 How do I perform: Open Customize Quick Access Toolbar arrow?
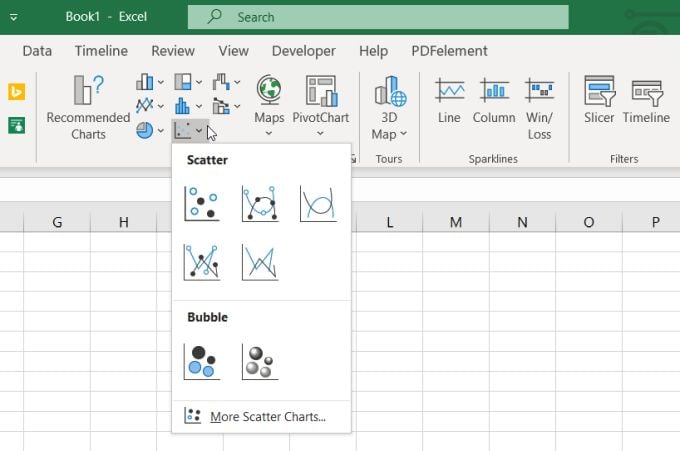pos(13,17)
